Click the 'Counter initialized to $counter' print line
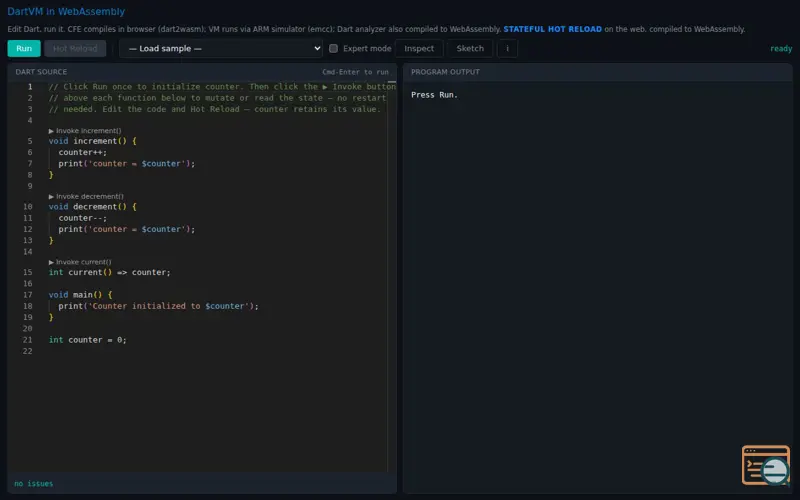This screenshot has height=500, width=800. 158,306
